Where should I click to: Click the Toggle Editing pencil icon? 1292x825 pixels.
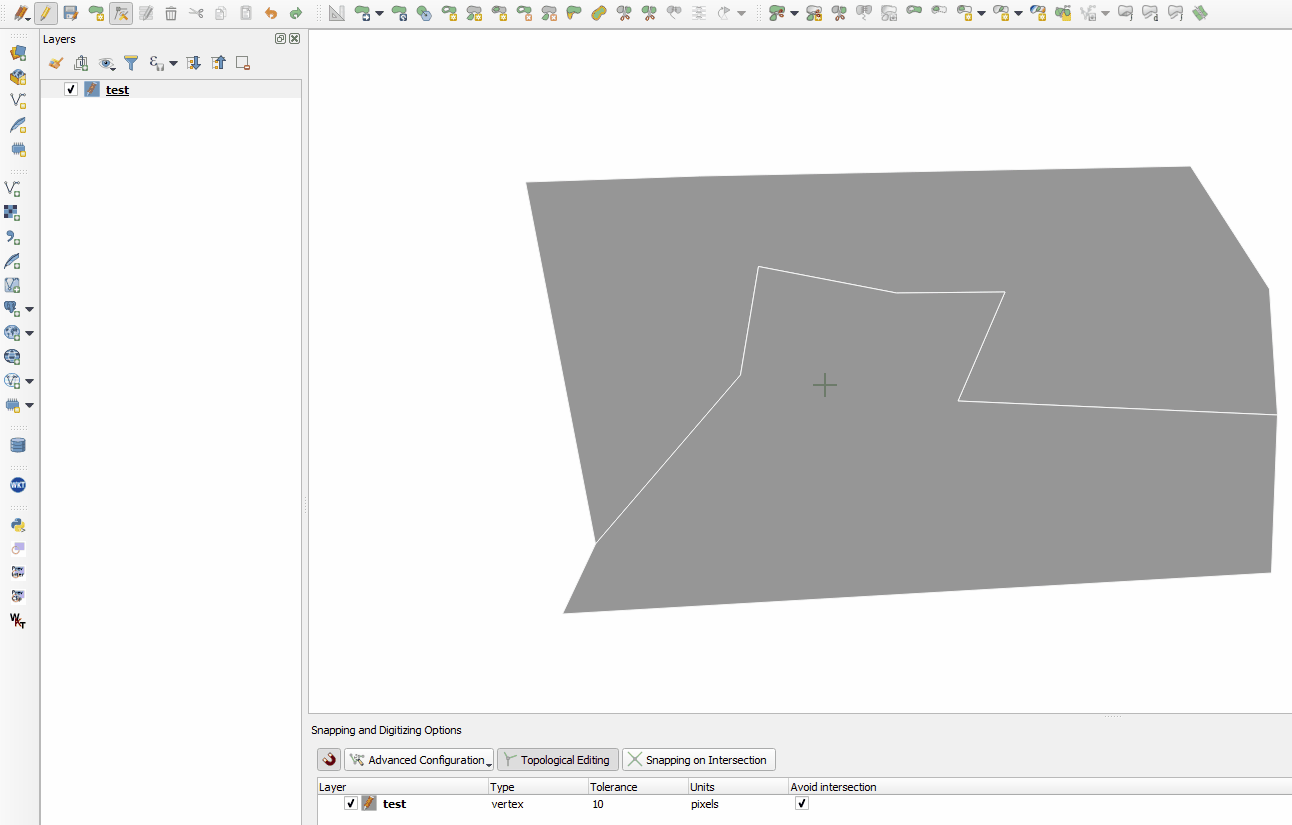(x=45, y=13)
